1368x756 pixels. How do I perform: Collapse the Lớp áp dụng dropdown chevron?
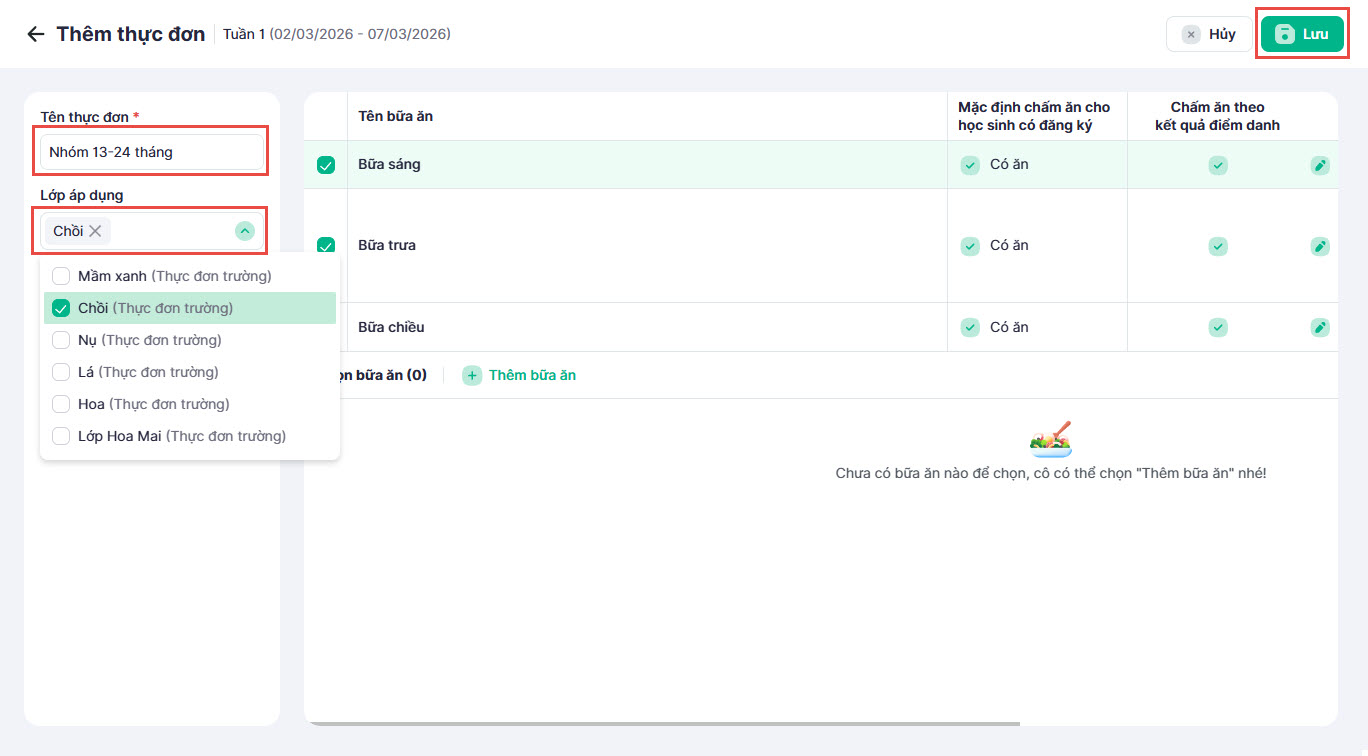[245, 231]
